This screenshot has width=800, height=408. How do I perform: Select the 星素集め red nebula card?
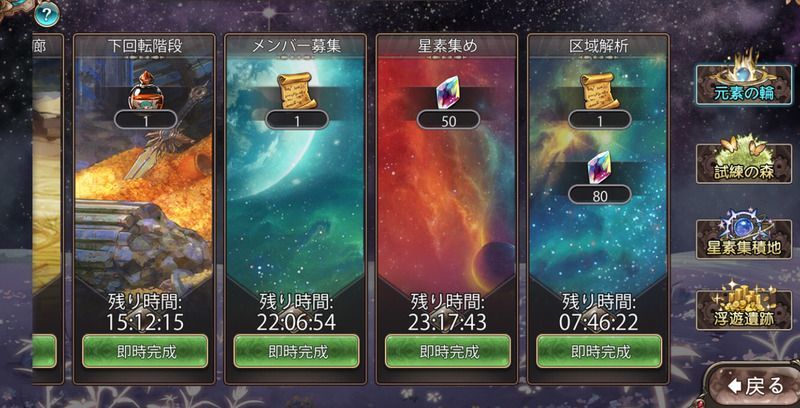(x=447, y=173)
